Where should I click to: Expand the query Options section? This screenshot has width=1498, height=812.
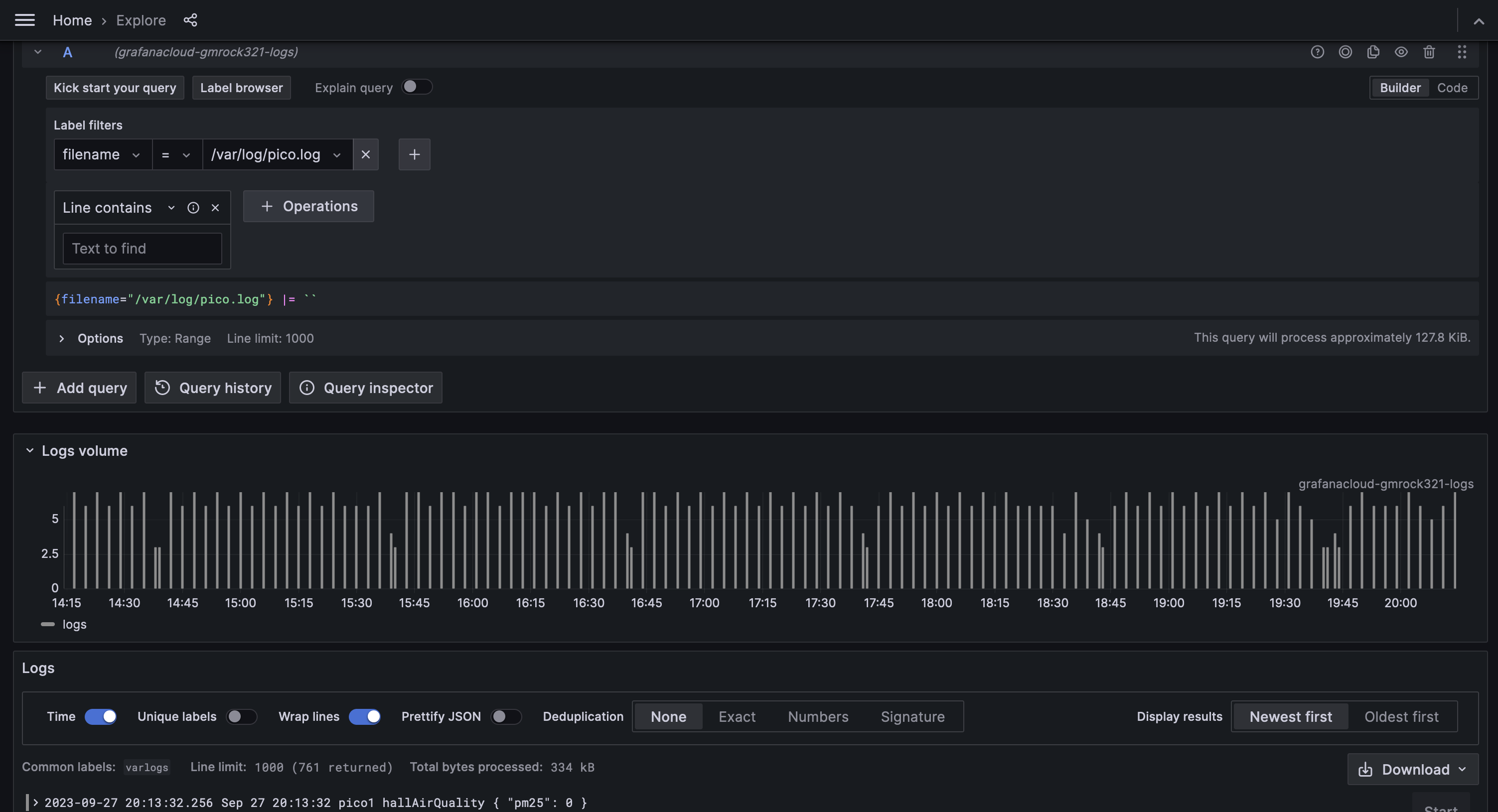(62, 338)
